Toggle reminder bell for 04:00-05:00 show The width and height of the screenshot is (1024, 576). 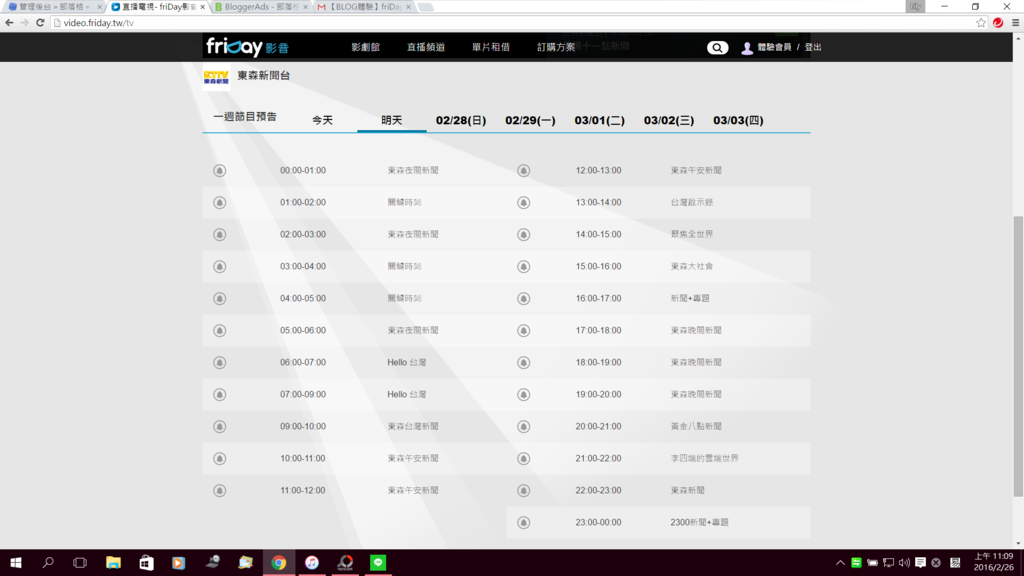click(x=219, y=298)
